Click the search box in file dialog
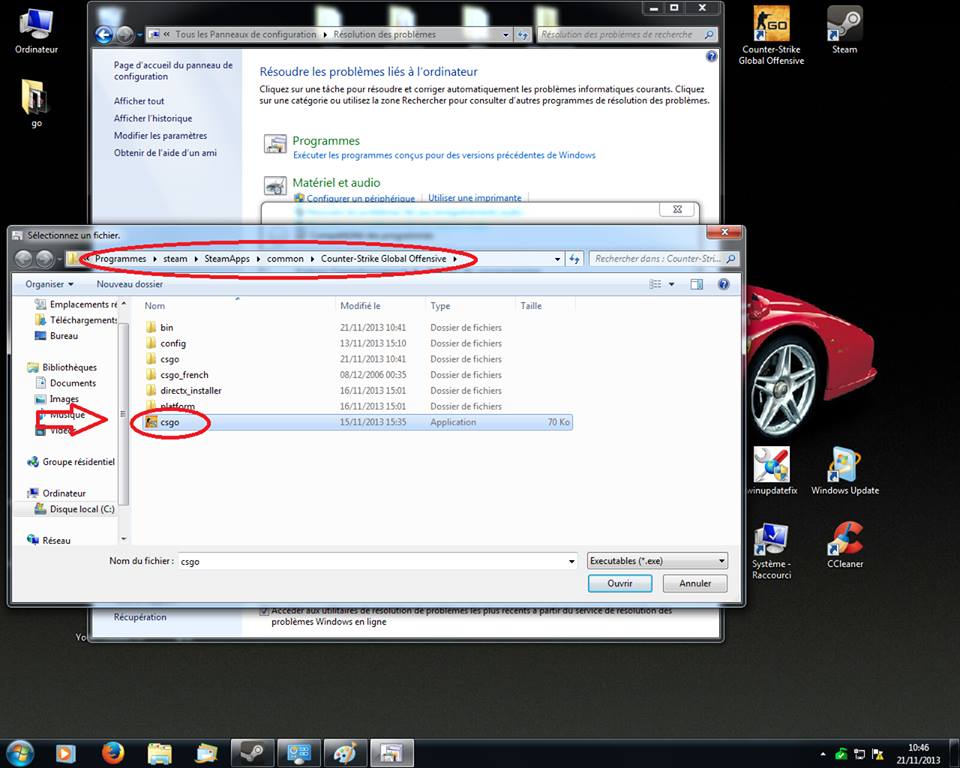The width and height of the screenshot is (960, 768). click(x=664, y=259)
